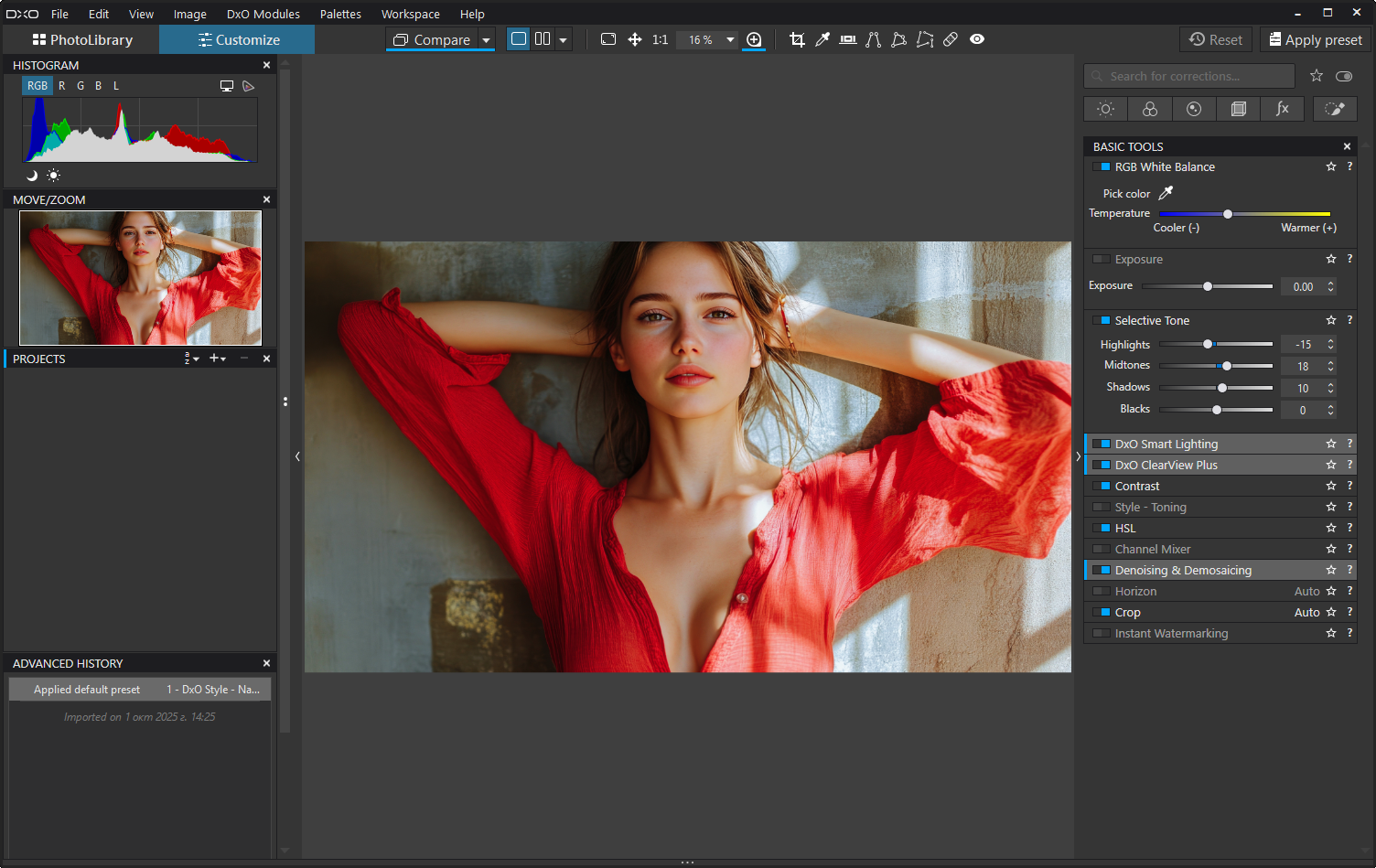Open the Local Adjustments brush icon
The width and height of the screenshot is (1376, 868).
pyautogui.click(x=1335, y=109)
